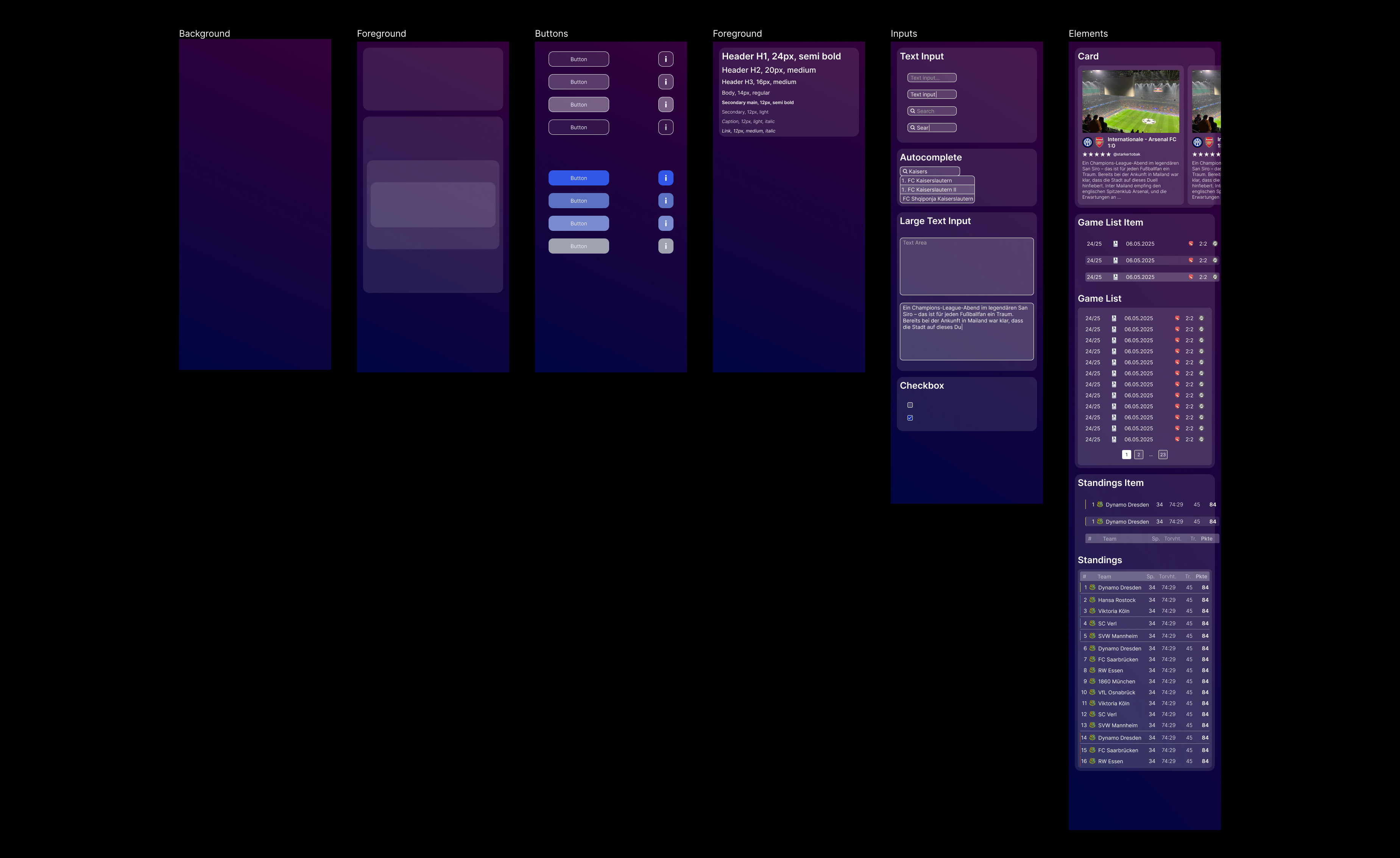The width and height of the screenshot is (1400, 858).
Task: Click the search magnifier in Kaisers autocomplete field
Action: point(904,171)
